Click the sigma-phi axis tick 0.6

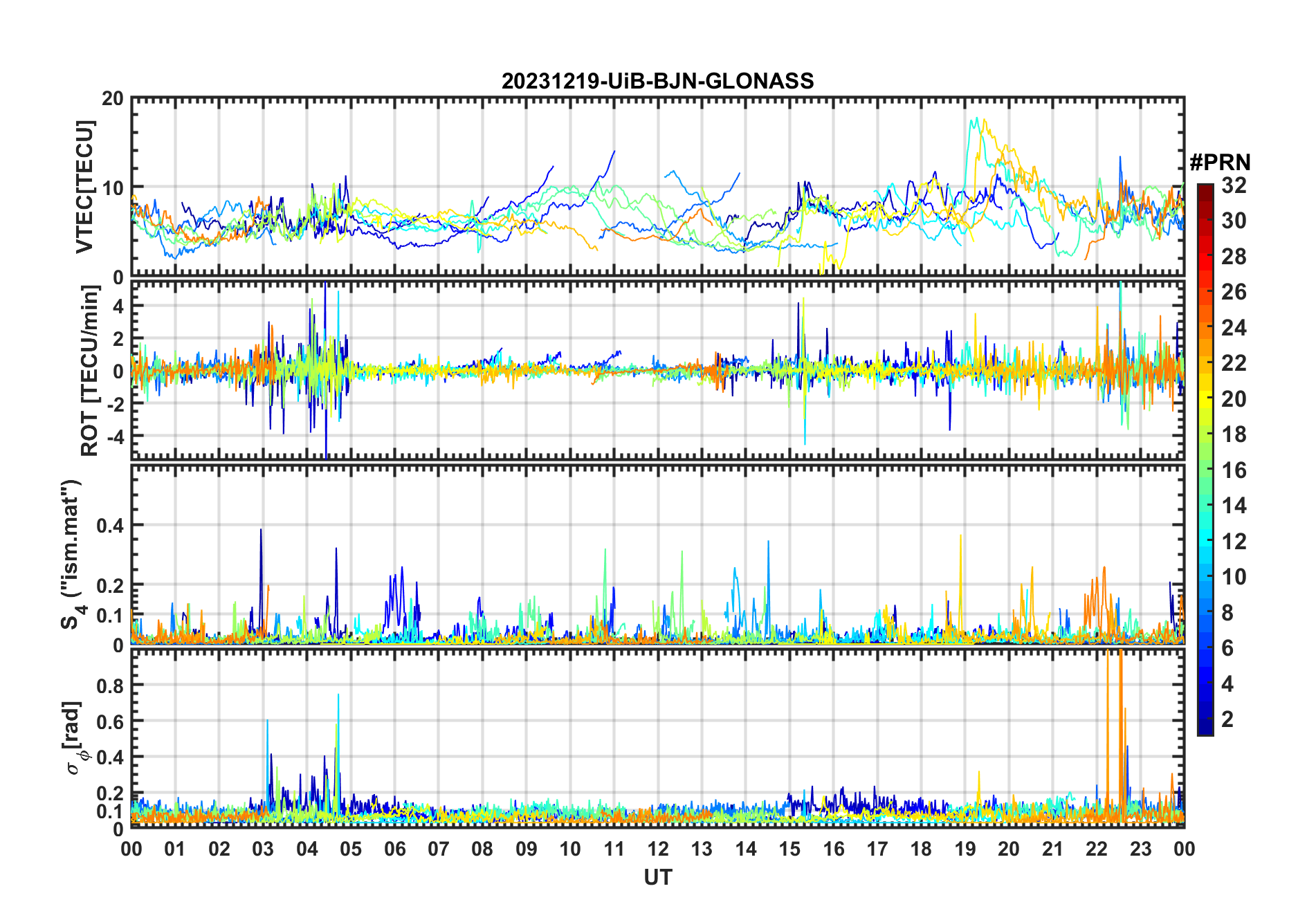point(110,721)
